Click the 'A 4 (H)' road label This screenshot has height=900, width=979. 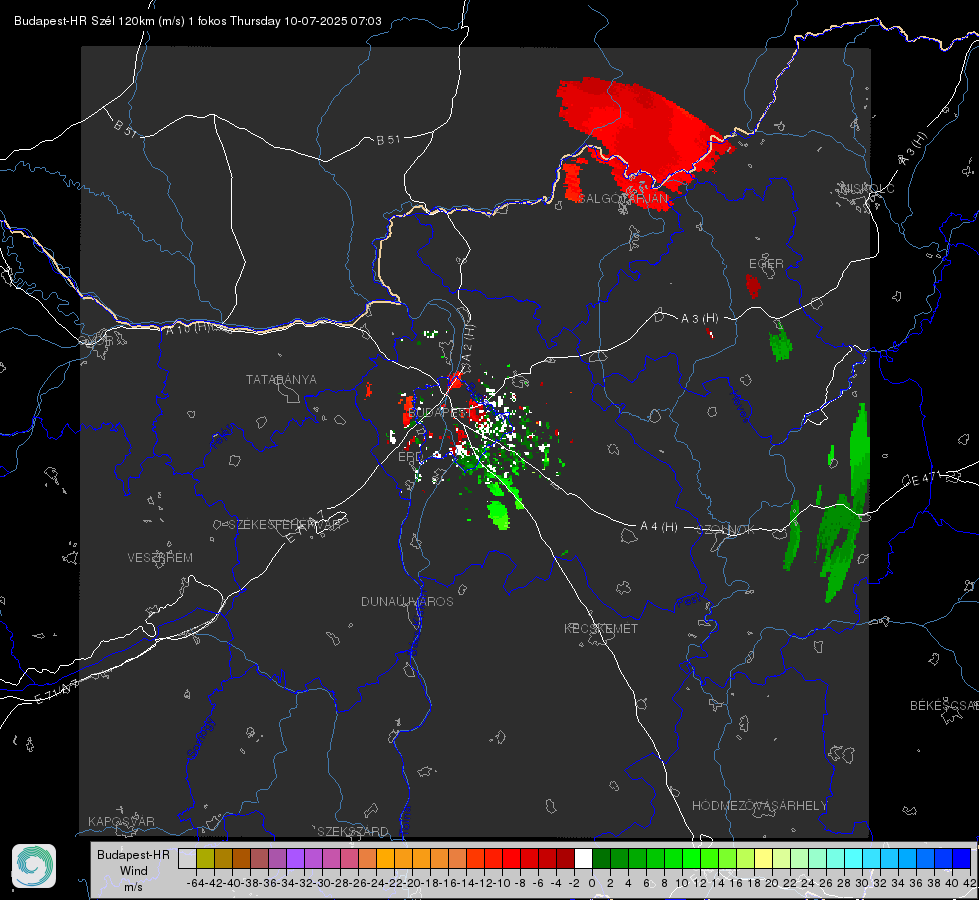(659, 527)
